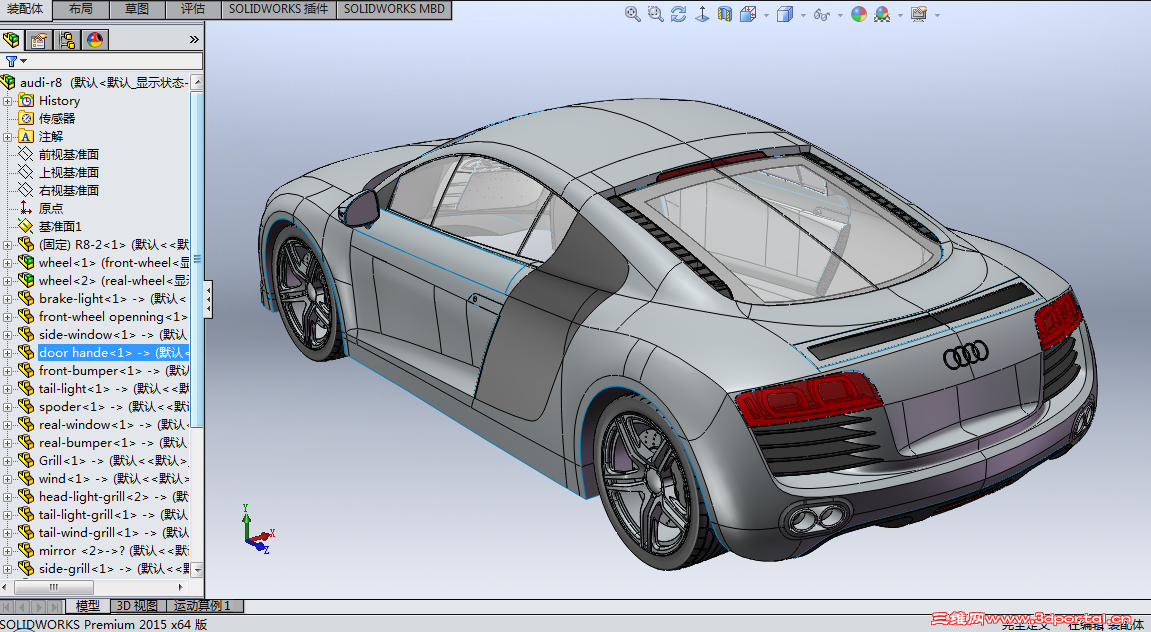
Task: Switch to the 评估 tab
Action: click(192, 9)
